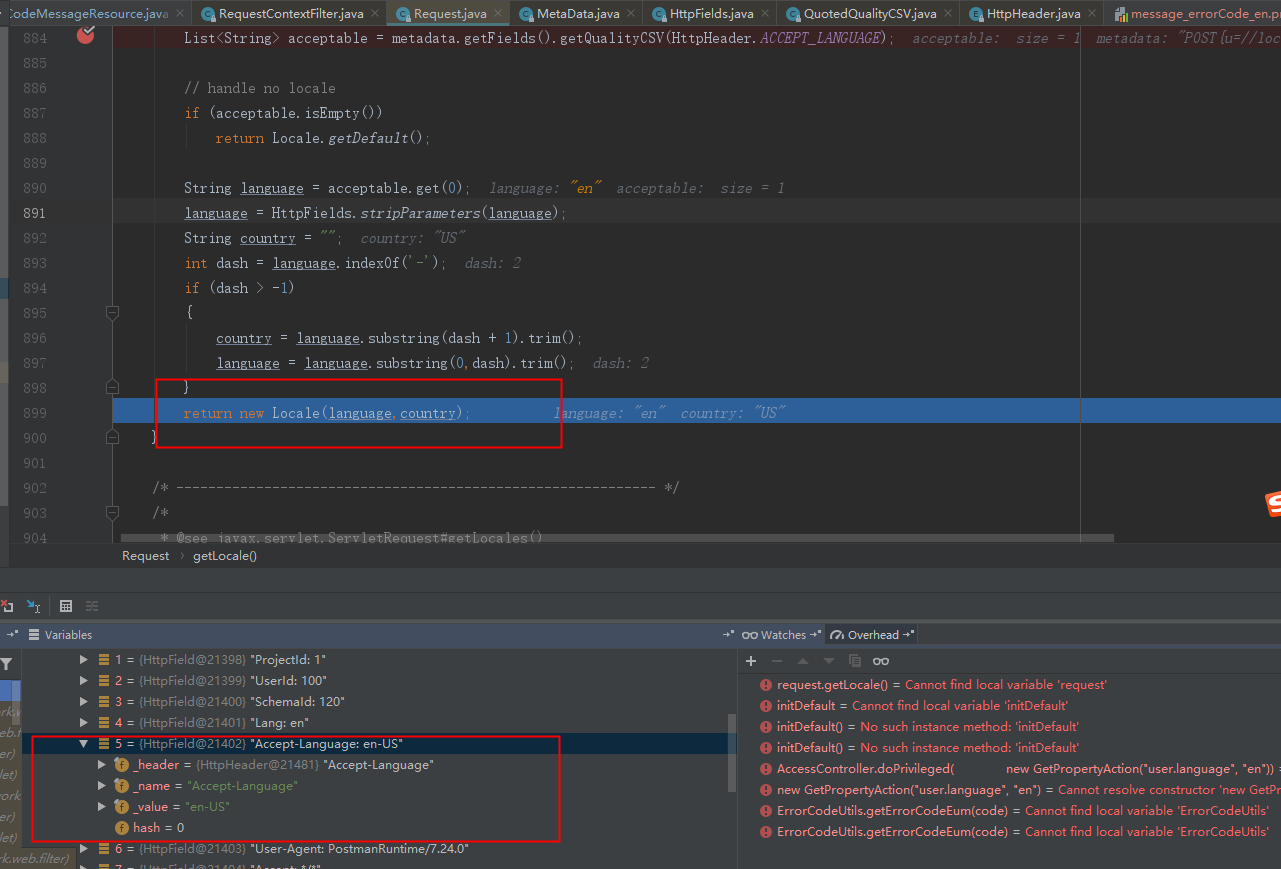
Task: Close the MetaData.java tab
Action: click(630, 14)
